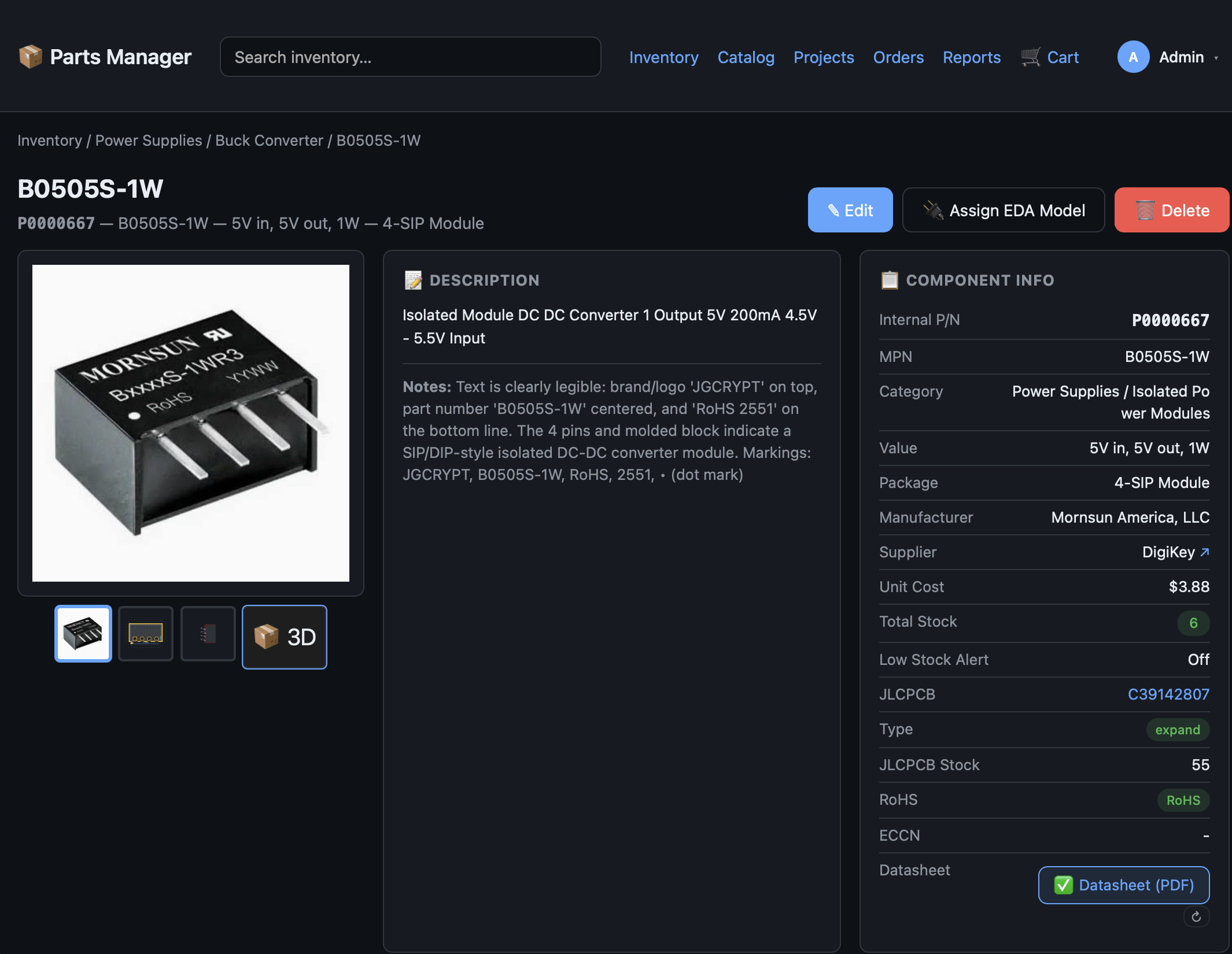Click the Parts Manager box logo icon
Image resolution: width=1232 pixels, height=954 pixels.
[x=30, y=57]
